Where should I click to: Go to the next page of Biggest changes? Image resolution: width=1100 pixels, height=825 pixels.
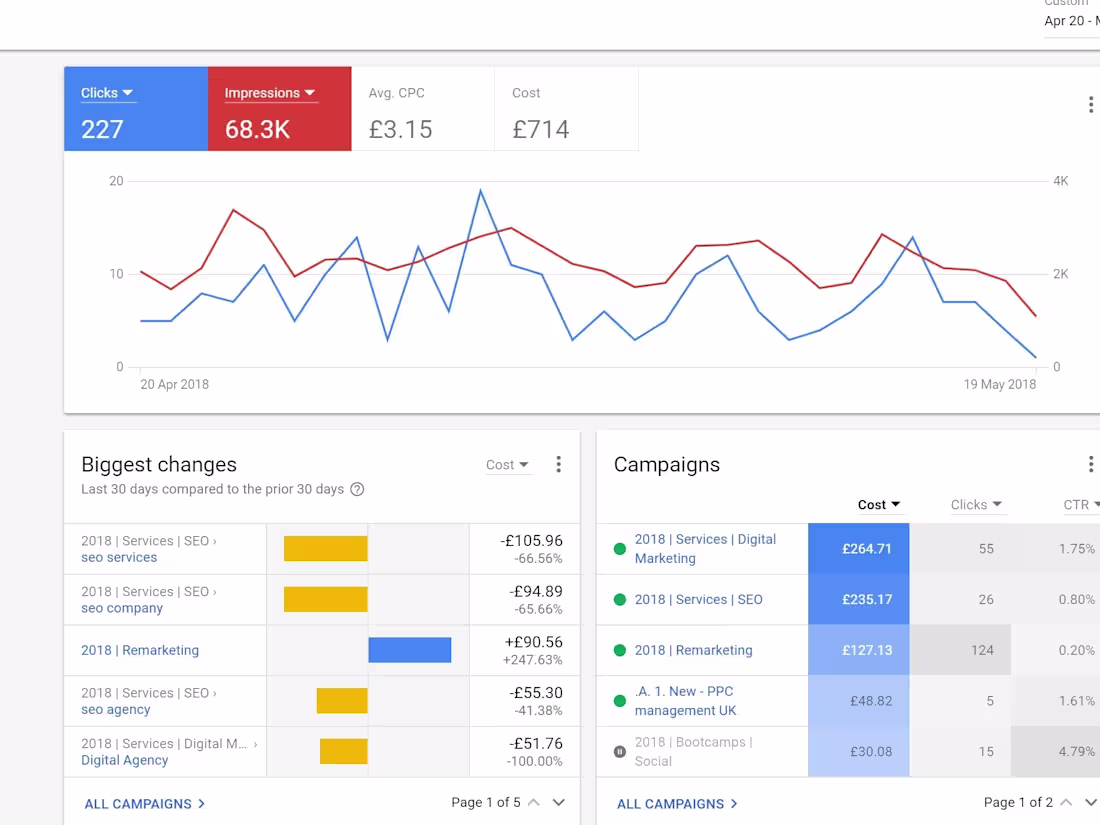point(559,802)
